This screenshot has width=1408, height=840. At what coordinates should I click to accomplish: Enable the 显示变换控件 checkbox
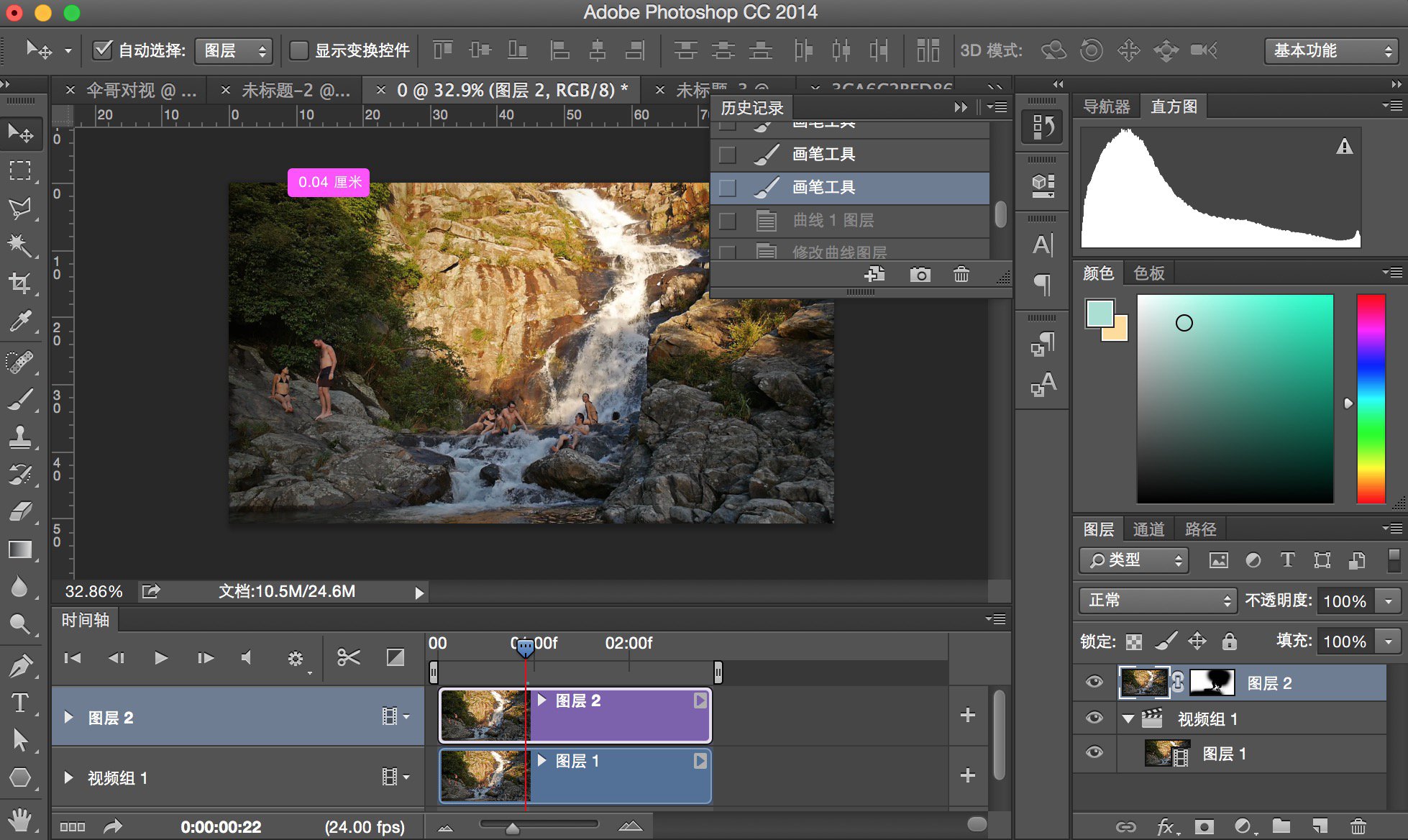[298, 50]
